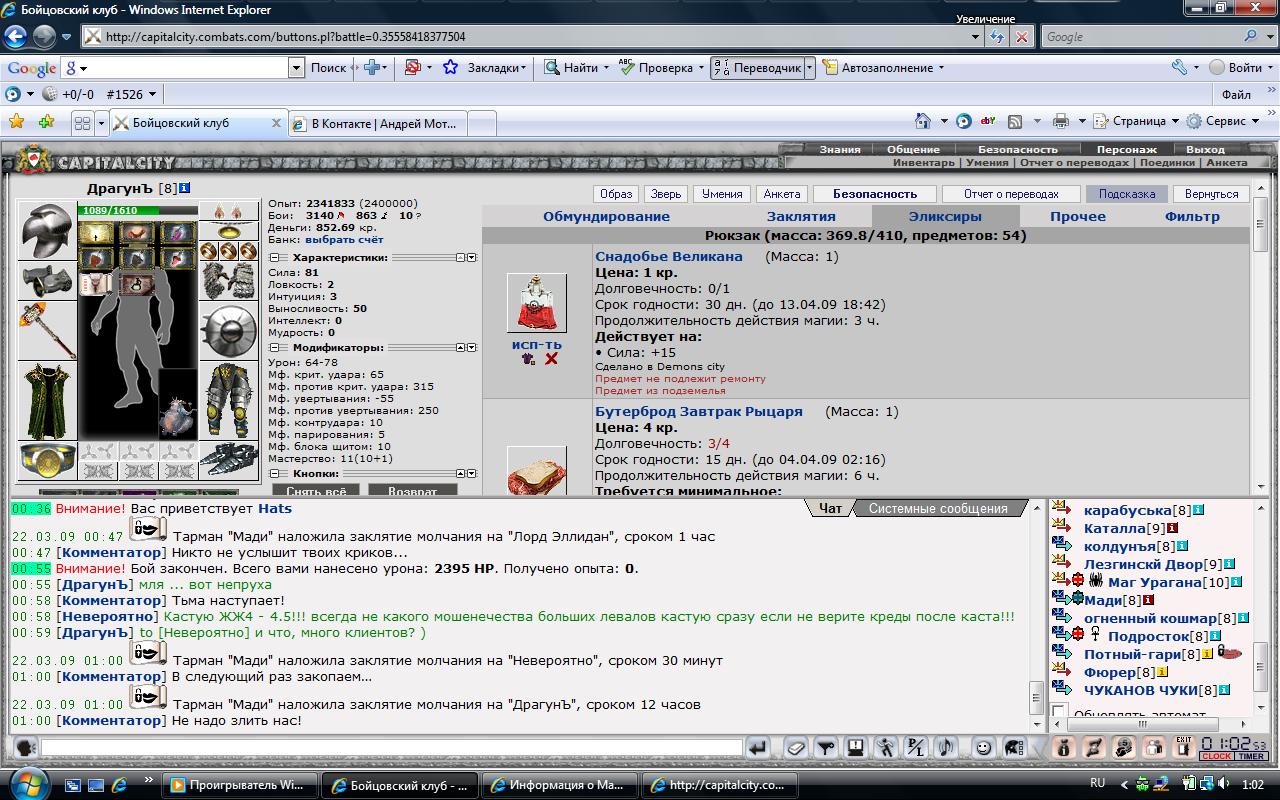Open smiley picker in the chat bar
This screenshot has width=1280, height=800.
(x=984, y=747)
